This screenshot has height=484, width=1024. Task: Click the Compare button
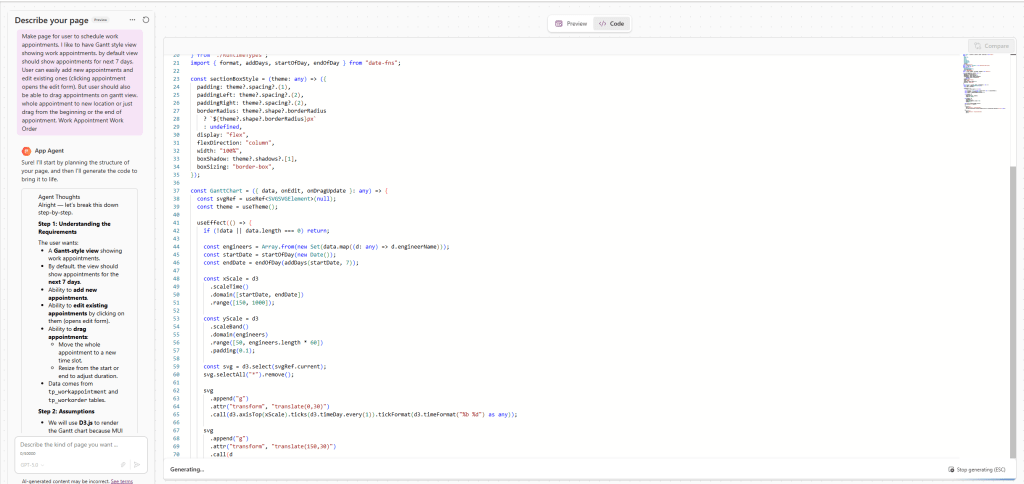989,45
